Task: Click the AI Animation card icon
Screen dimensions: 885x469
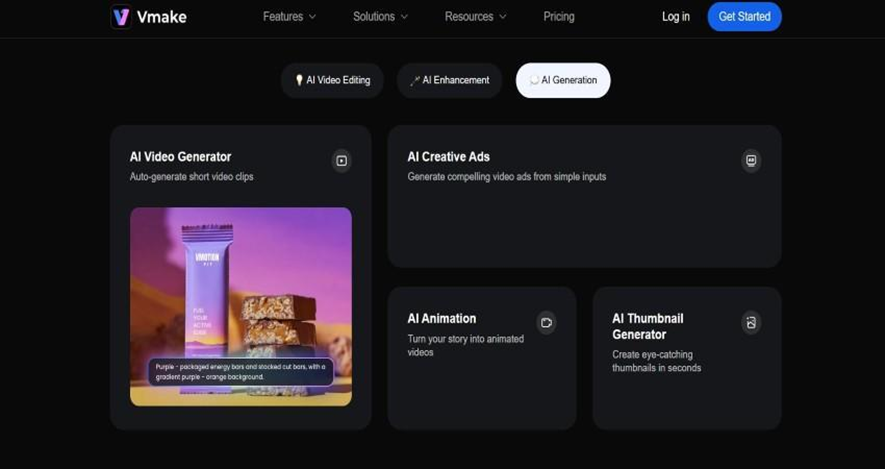Action: tap(546, 322)
